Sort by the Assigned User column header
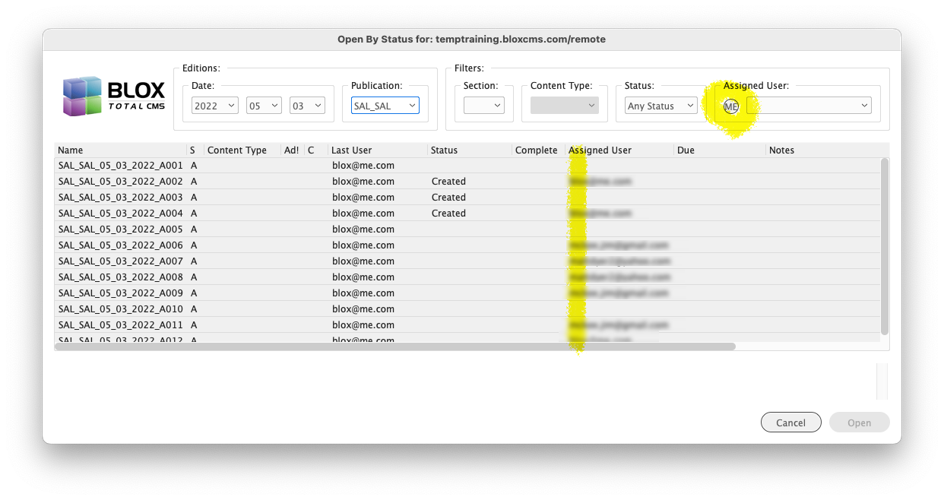 pyautogui.click(x=600, y=150)
